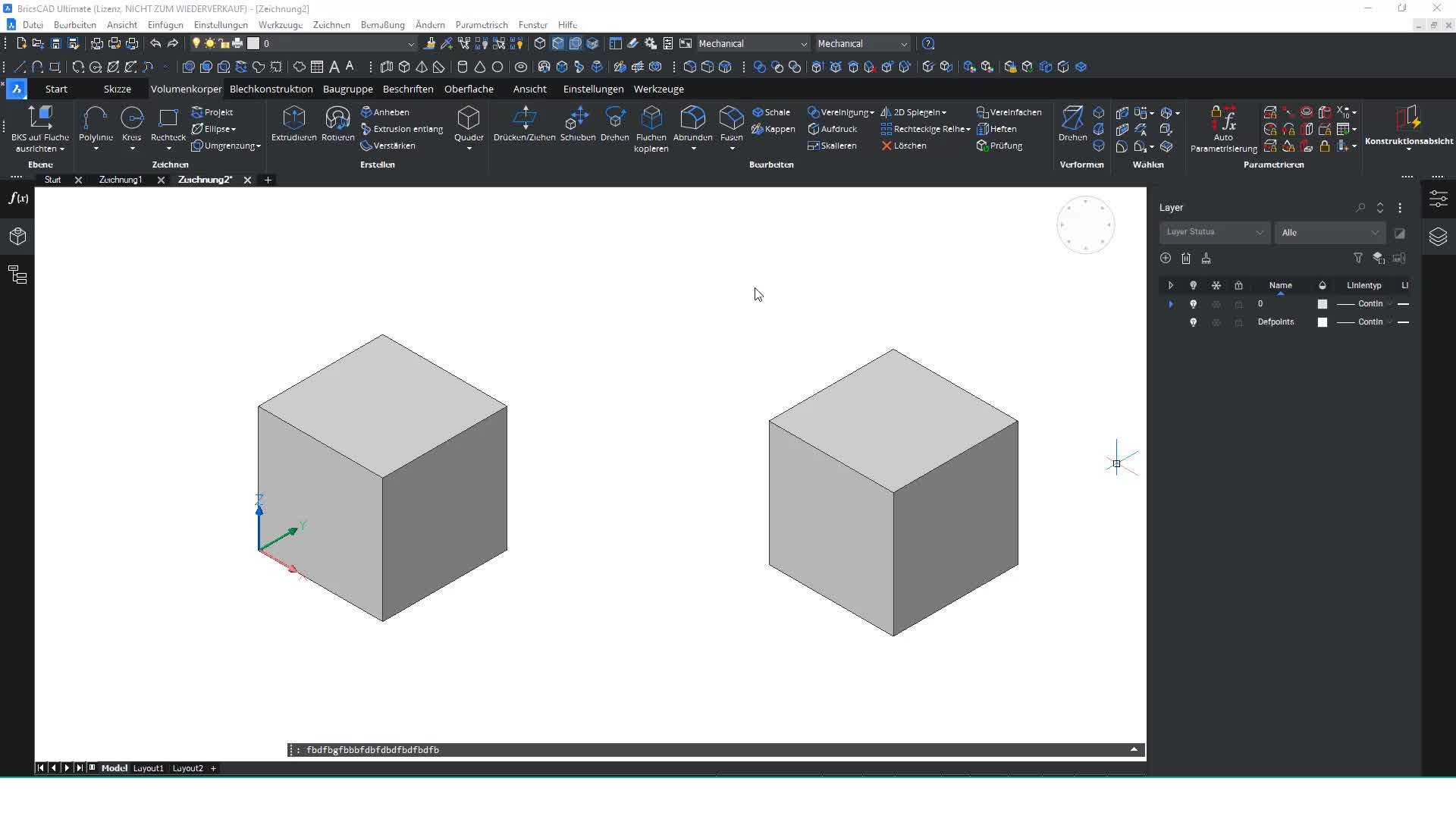Click the layer filter funnel icon

(x=1358, y=259)
